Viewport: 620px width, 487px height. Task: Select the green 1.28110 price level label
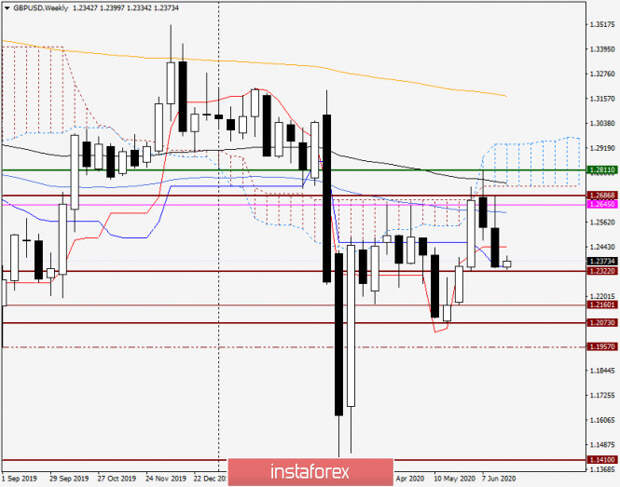click(603, 170)
